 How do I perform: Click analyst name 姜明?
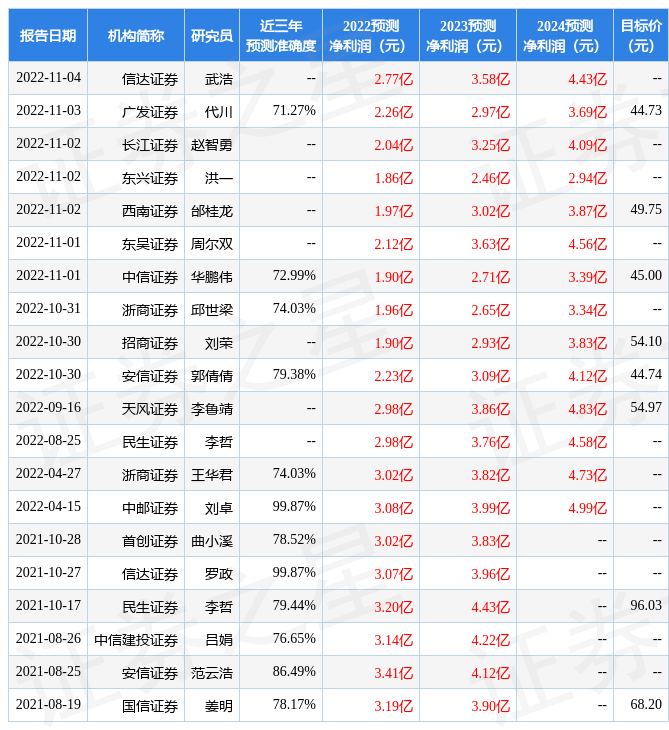pyautogui.click(x=219, y=707)
